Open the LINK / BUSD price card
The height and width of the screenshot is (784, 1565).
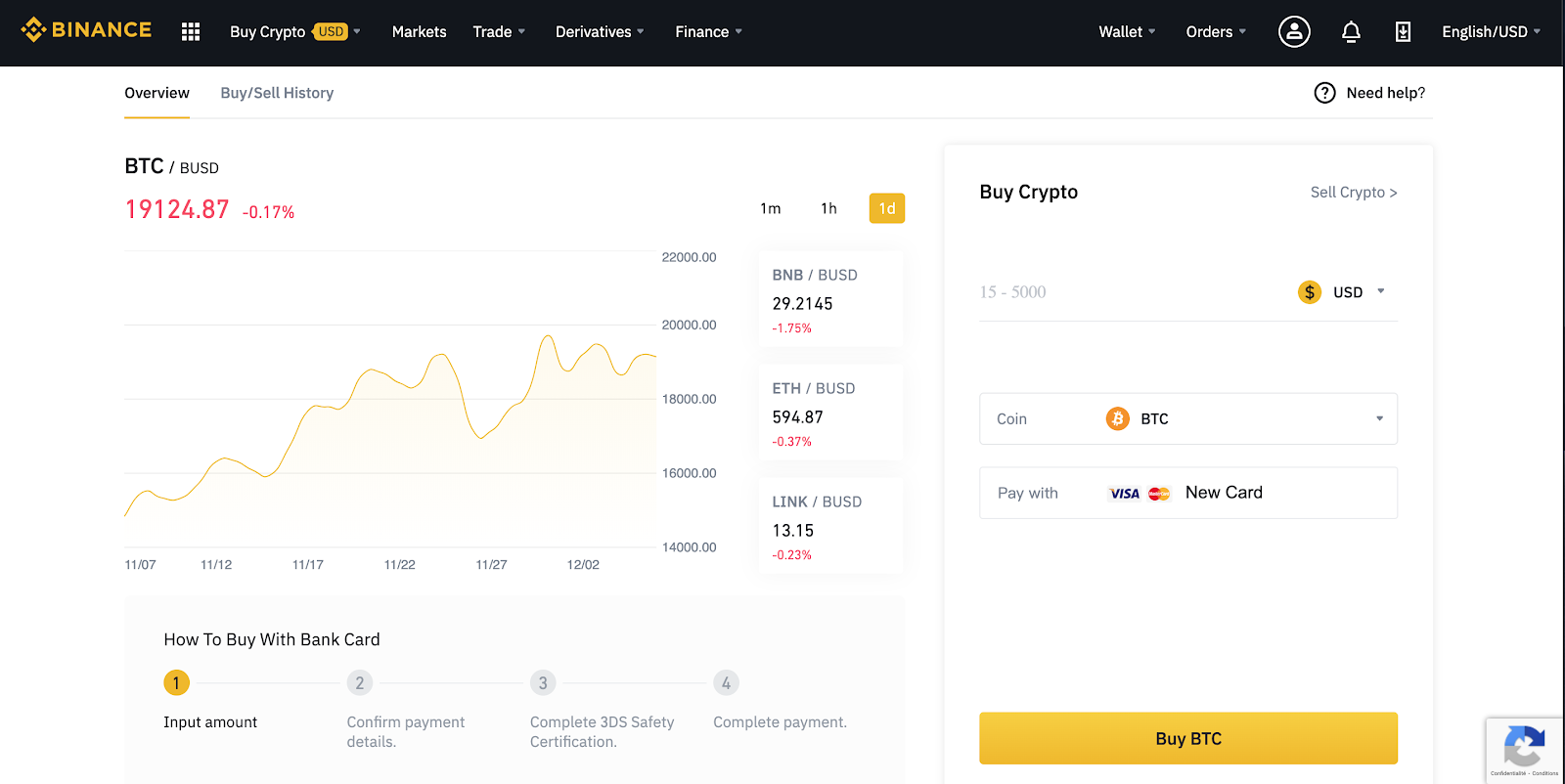click(x=830, y=526)
